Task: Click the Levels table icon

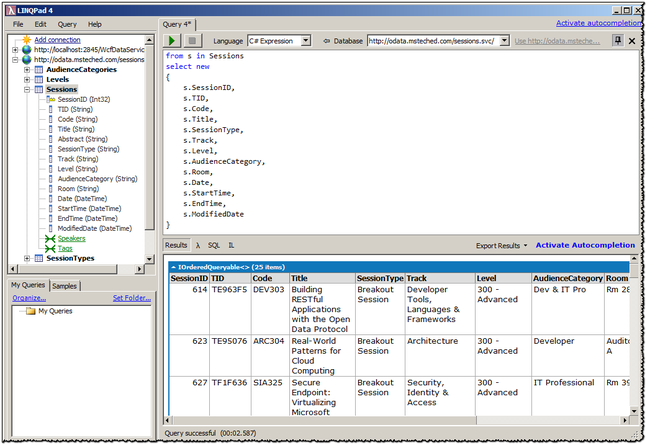Action: point(39,80)
